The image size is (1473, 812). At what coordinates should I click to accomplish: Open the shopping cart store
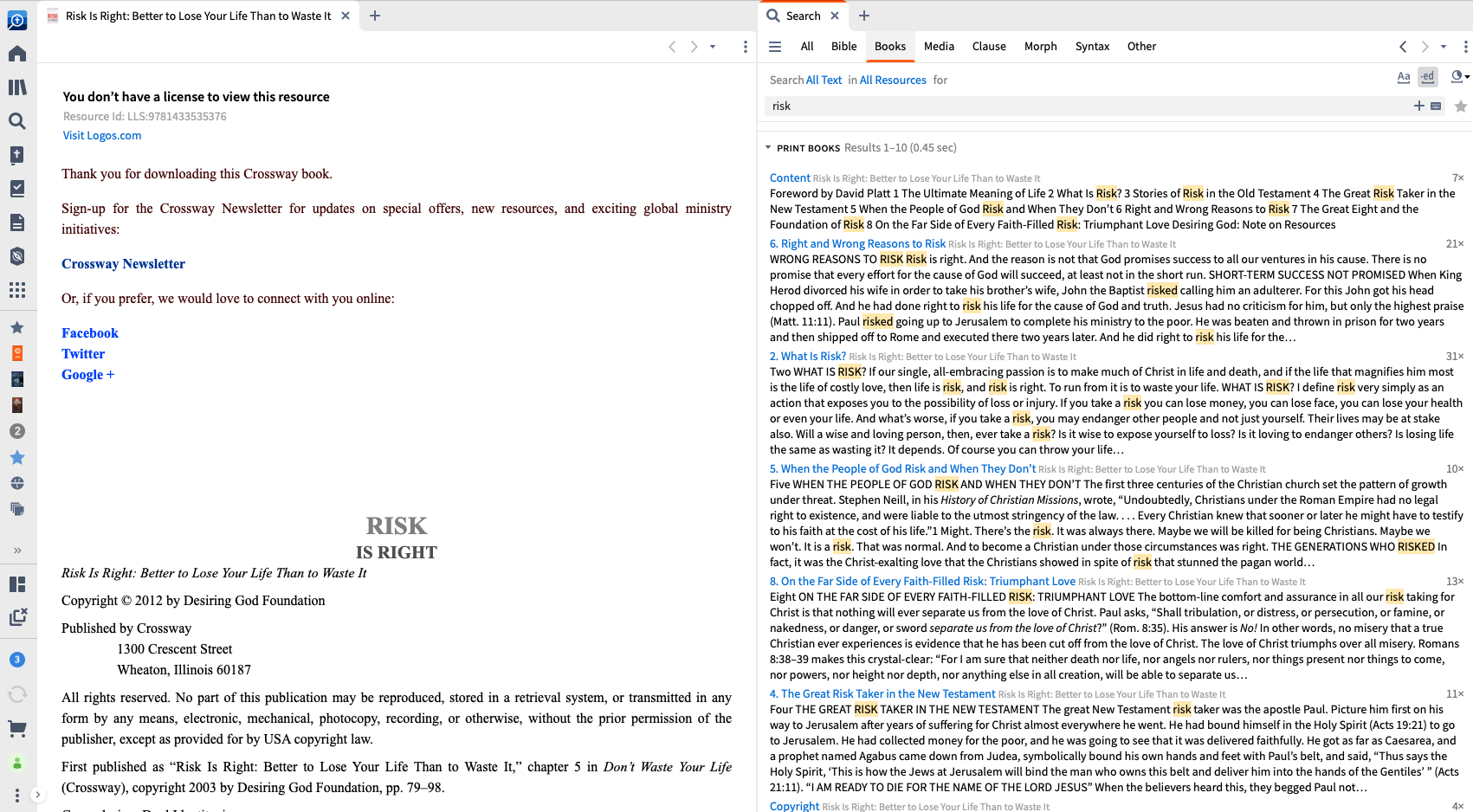tap(17, 729)
